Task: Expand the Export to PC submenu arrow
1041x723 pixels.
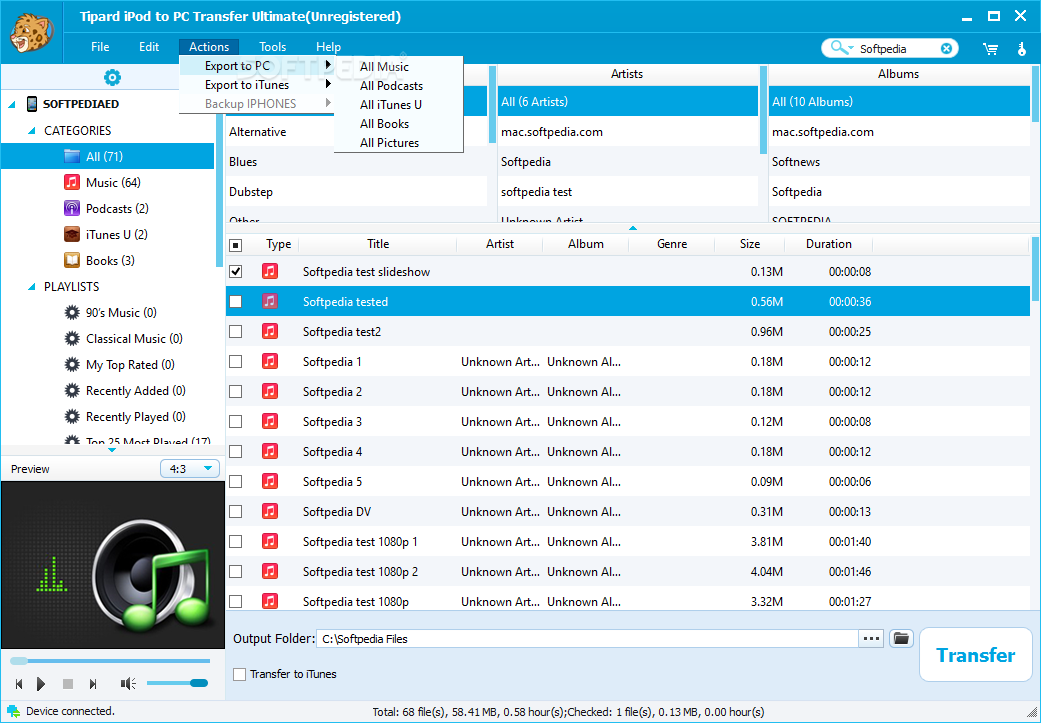Action: point(328,64)
